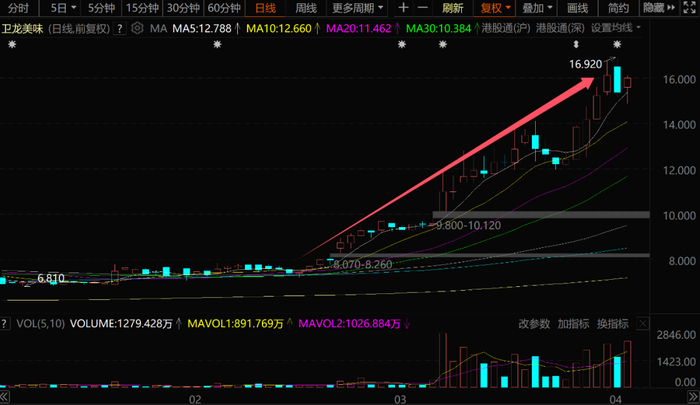
Task: Click the 6.810 low price label
Action: 51,279
